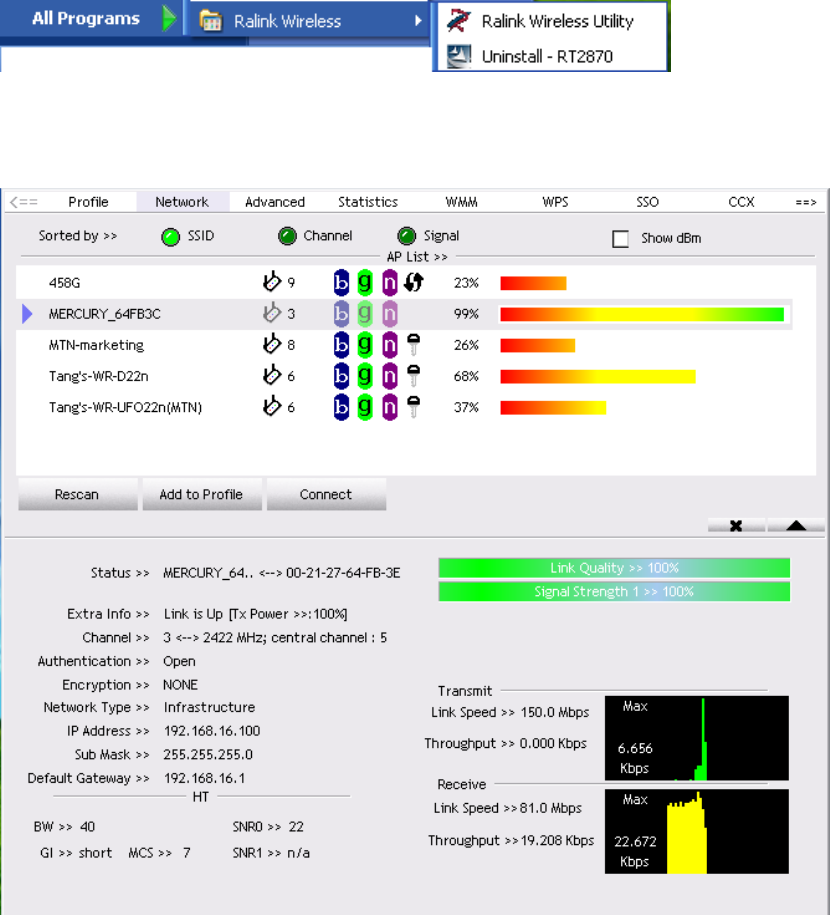The width and height of the screenshot is (830, 915).
Task: Click the 99% signal bar for MERCURY_64FB3C
Action: click(x=642, y=315)
